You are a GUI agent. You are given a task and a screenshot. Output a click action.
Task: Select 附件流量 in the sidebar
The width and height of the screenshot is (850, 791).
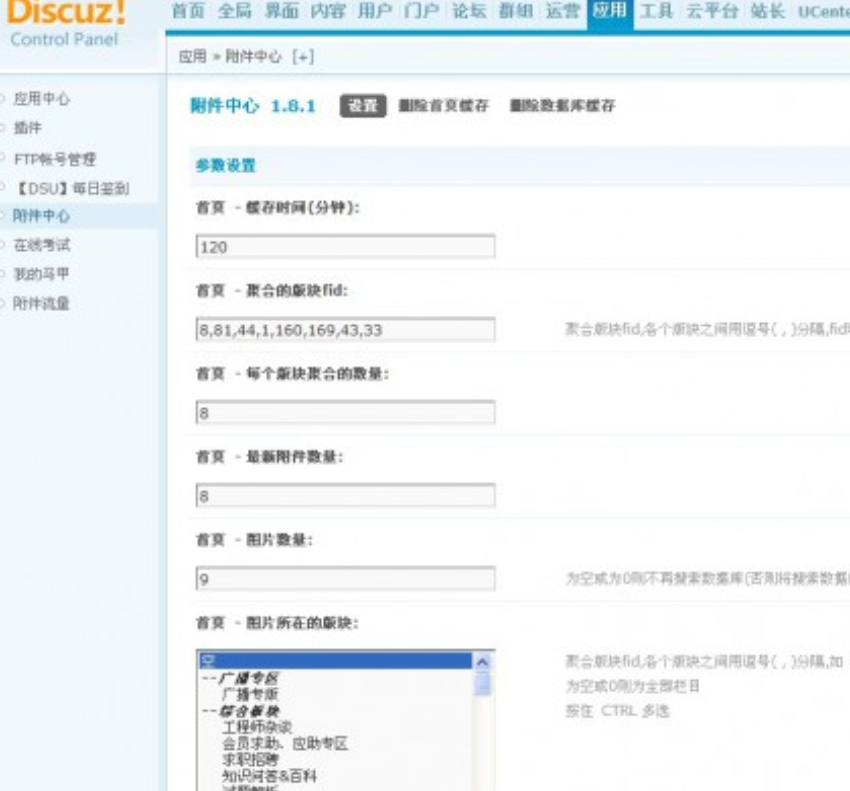(41, 303)
